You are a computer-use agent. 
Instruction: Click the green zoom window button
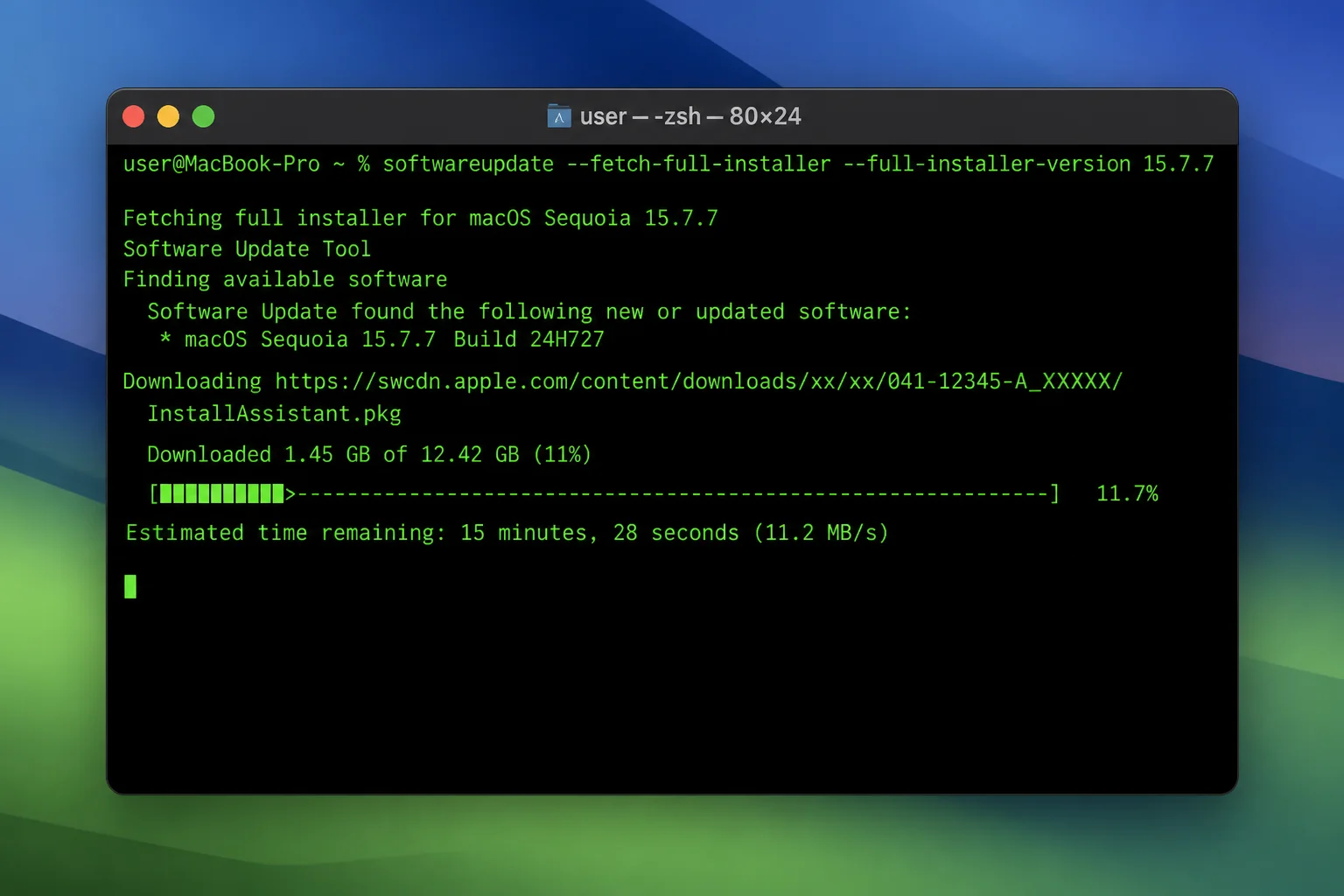[203, 116]
